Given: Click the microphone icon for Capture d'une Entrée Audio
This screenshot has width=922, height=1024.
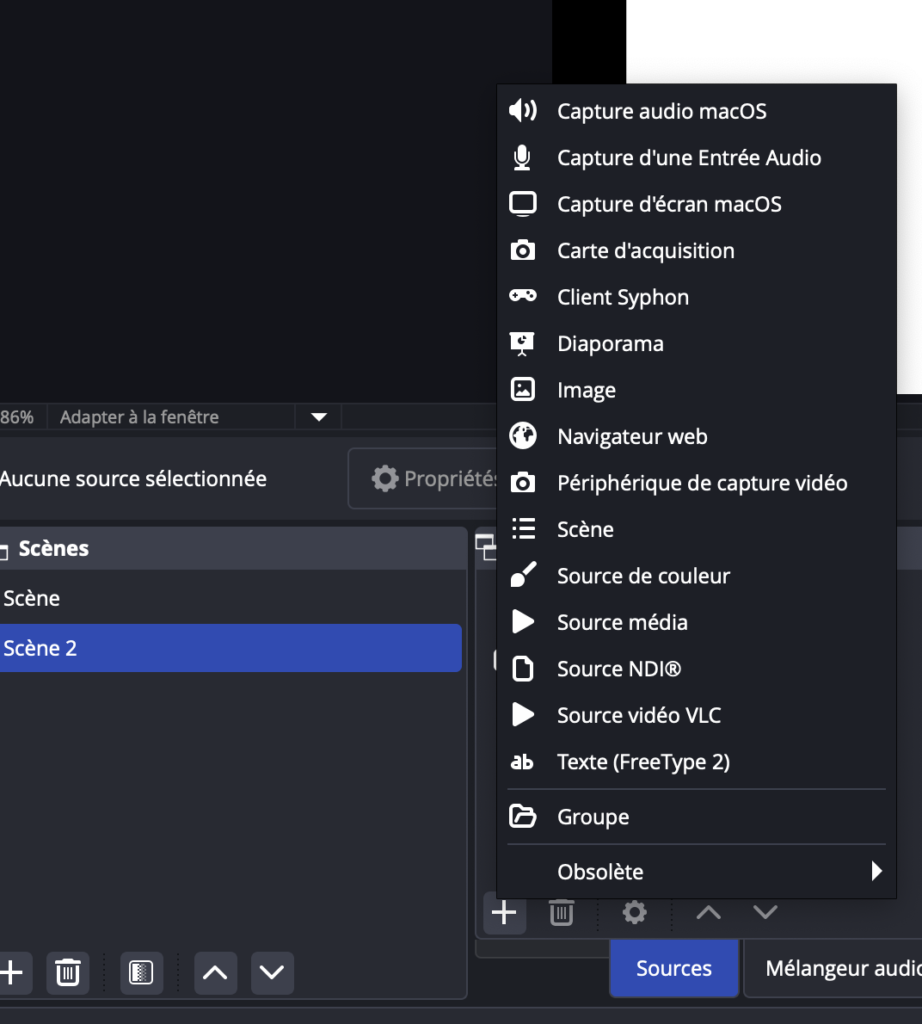Looking at the screenshot, I should click(522, 157).
